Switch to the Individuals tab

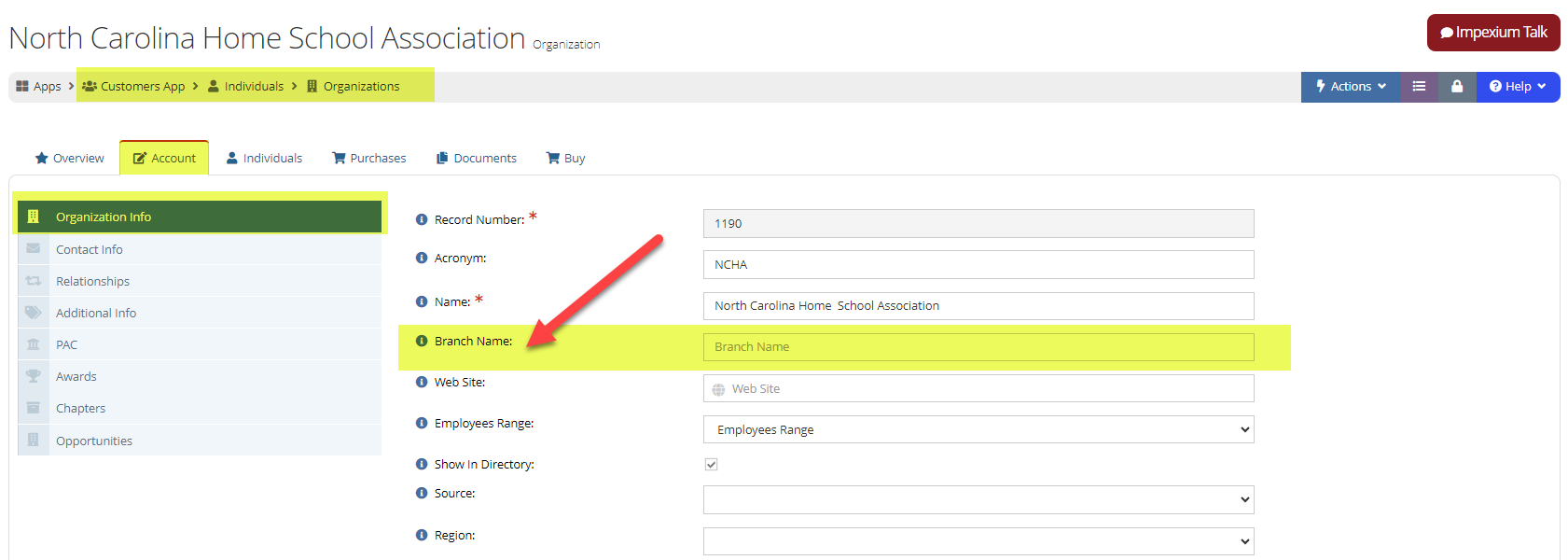coord(264,158)
